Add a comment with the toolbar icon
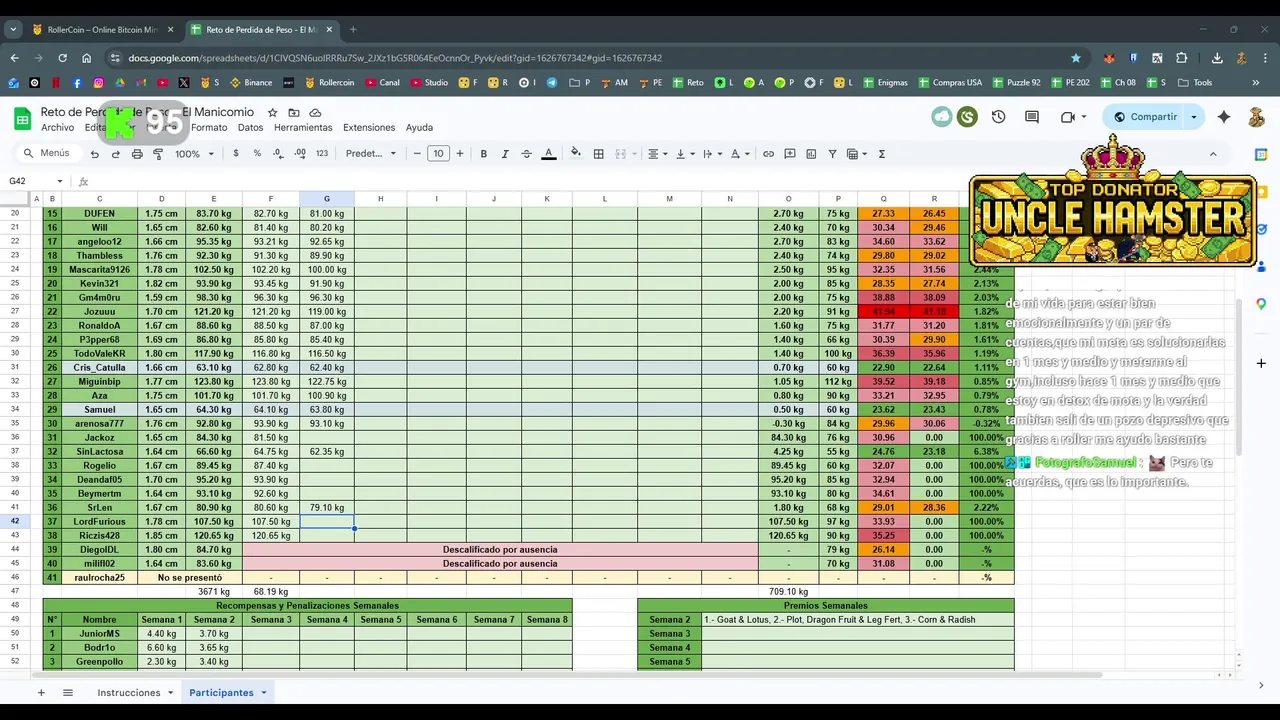This screenshot has width=1280, height=720. click(790, 154)
